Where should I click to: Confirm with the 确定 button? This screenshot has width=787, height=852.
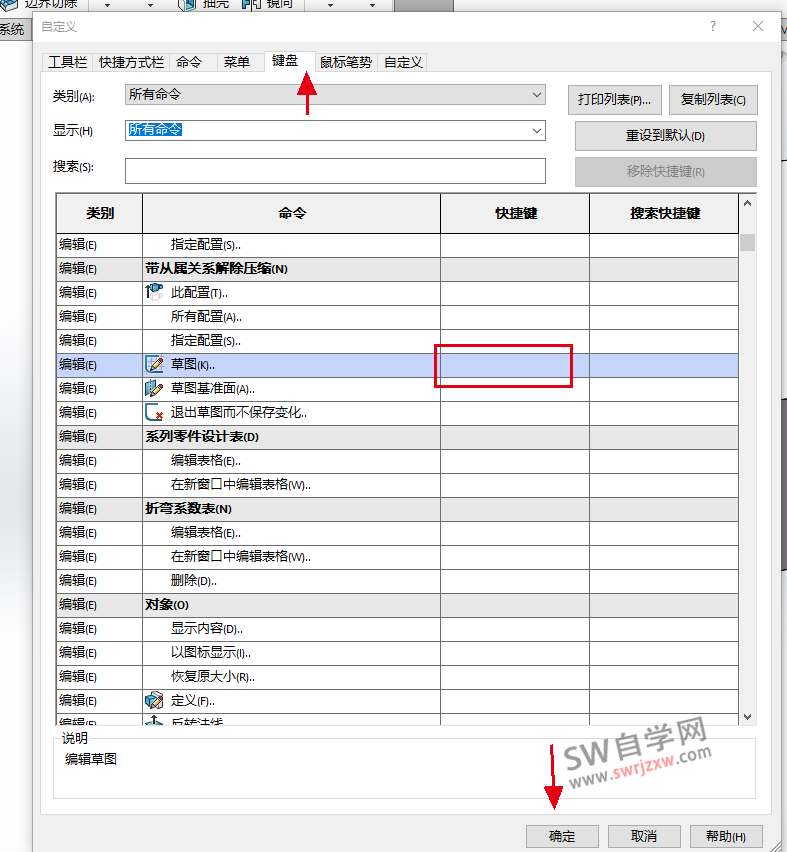pyautogui.click(x=562, y=836)
